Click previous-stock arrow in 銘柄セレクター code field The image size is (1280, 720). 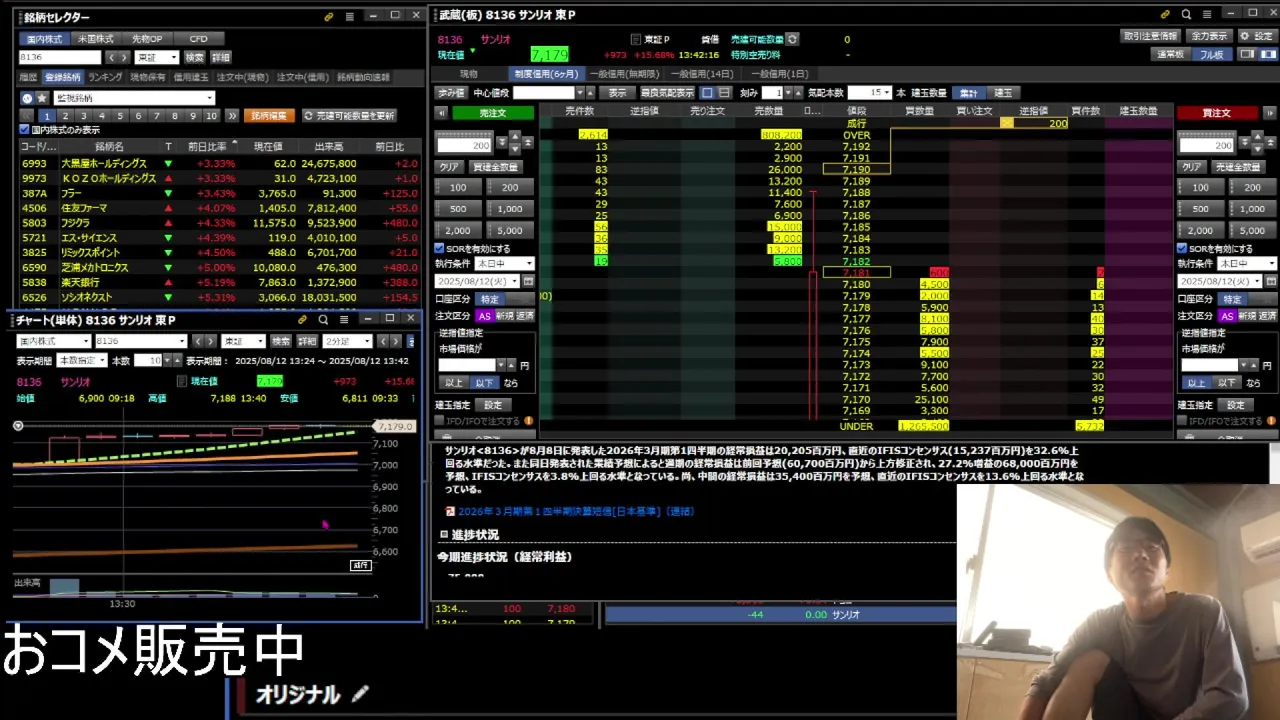(111, 58)
